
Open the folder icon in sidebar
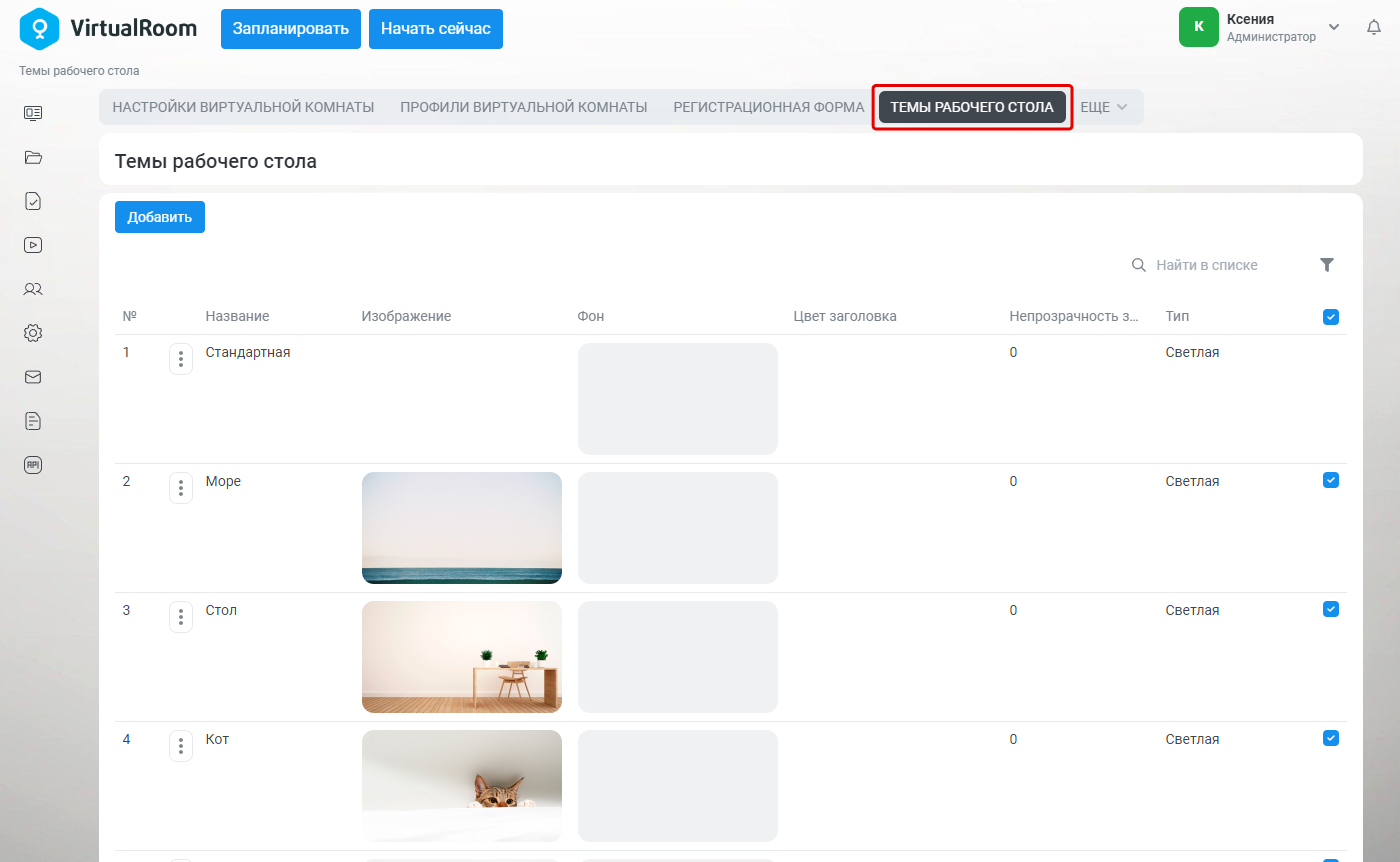[x=33, y=157]
